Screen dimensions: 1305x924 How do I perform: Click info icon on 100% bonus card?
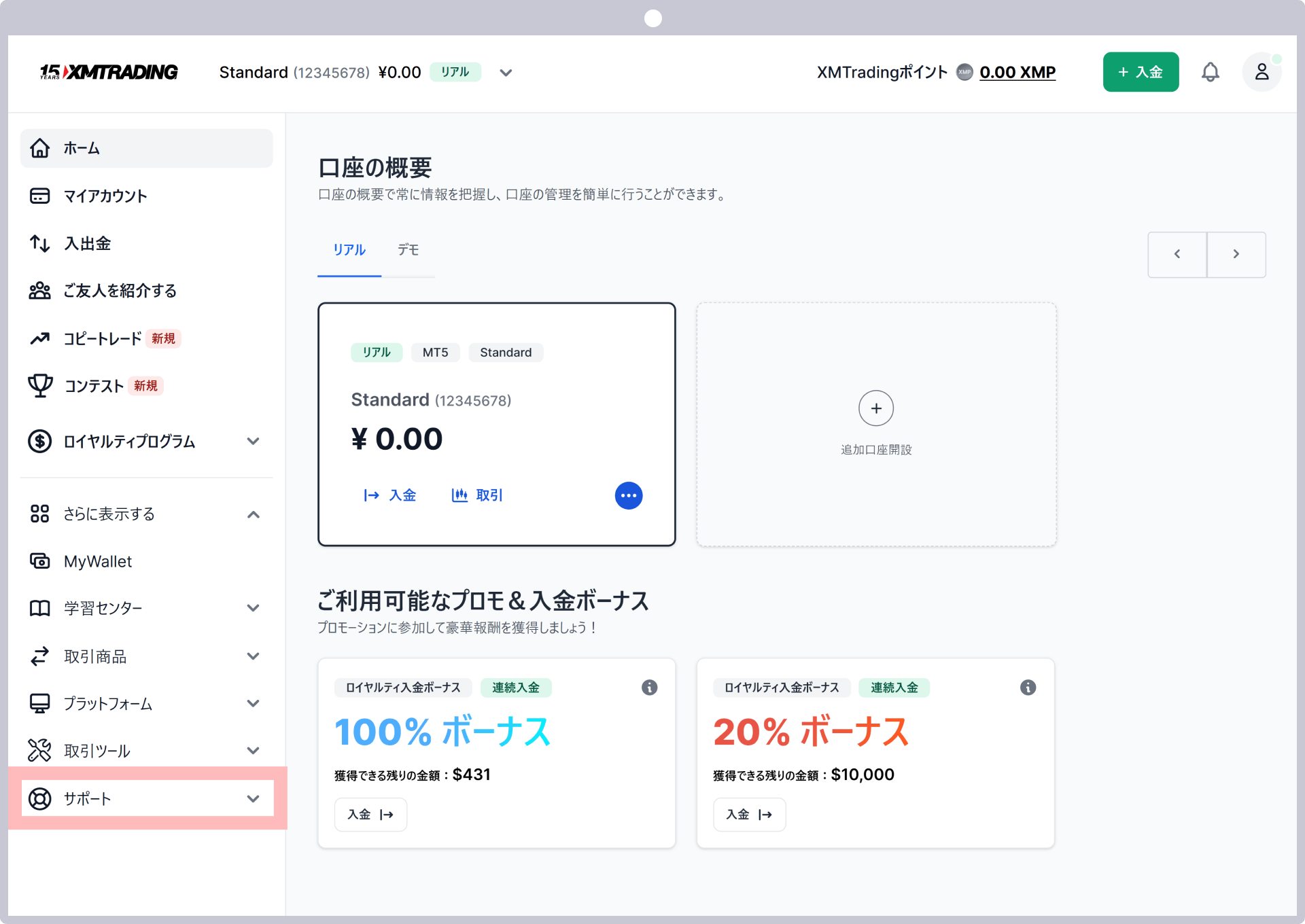pyautogui.click(x=650, y=688)
